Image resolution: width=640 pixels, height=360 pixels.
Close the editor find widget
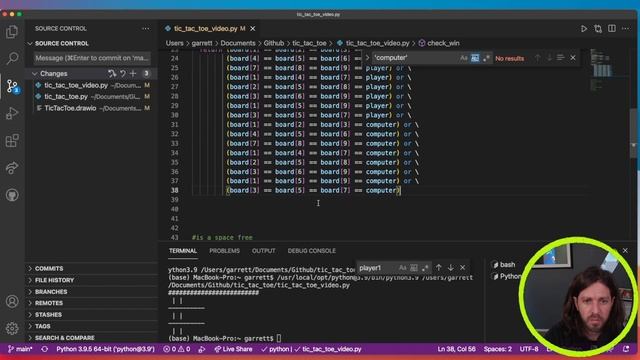pos(573,58)
